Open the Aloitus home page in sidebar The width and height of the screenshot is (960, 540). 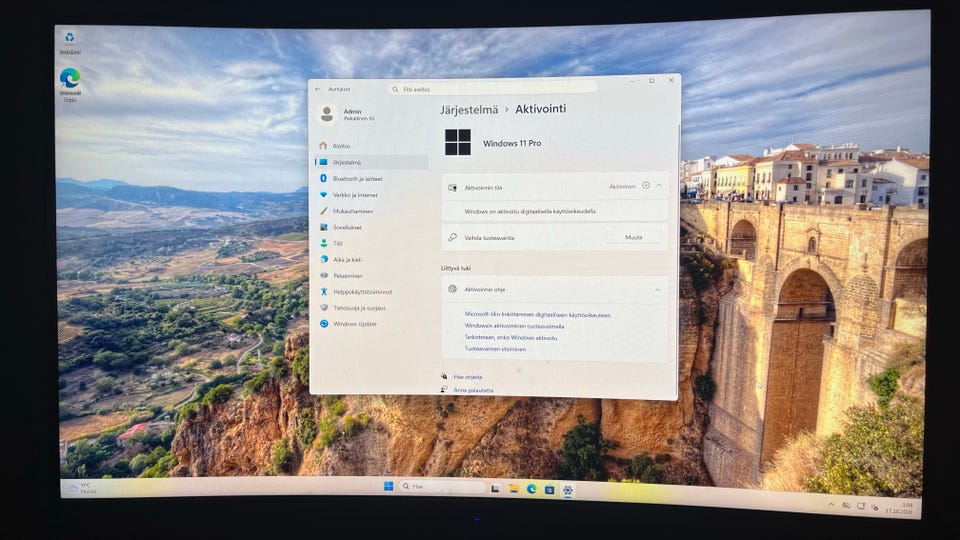[x=370, y=146]
